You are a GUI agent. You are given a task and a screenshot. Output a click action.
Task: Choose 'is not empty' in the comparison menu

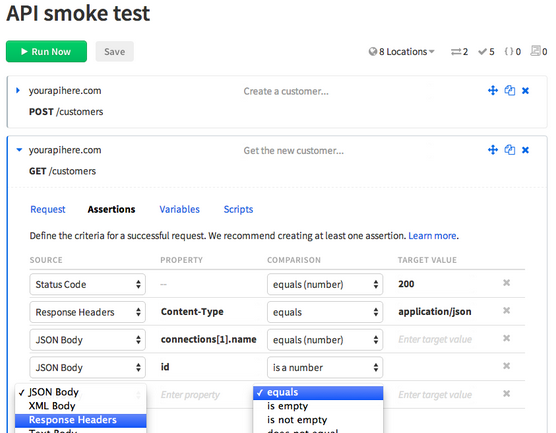[318, 420]
